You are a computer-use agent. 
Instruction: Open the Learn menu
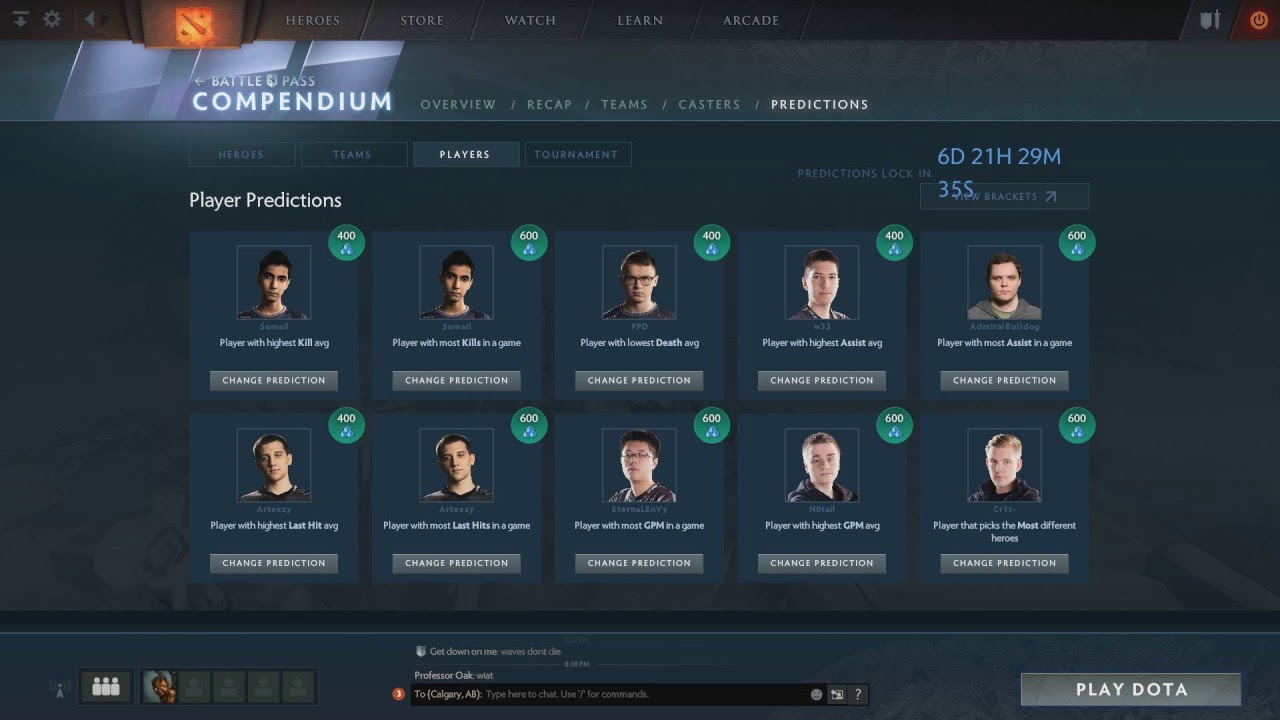tap(640, 20)
